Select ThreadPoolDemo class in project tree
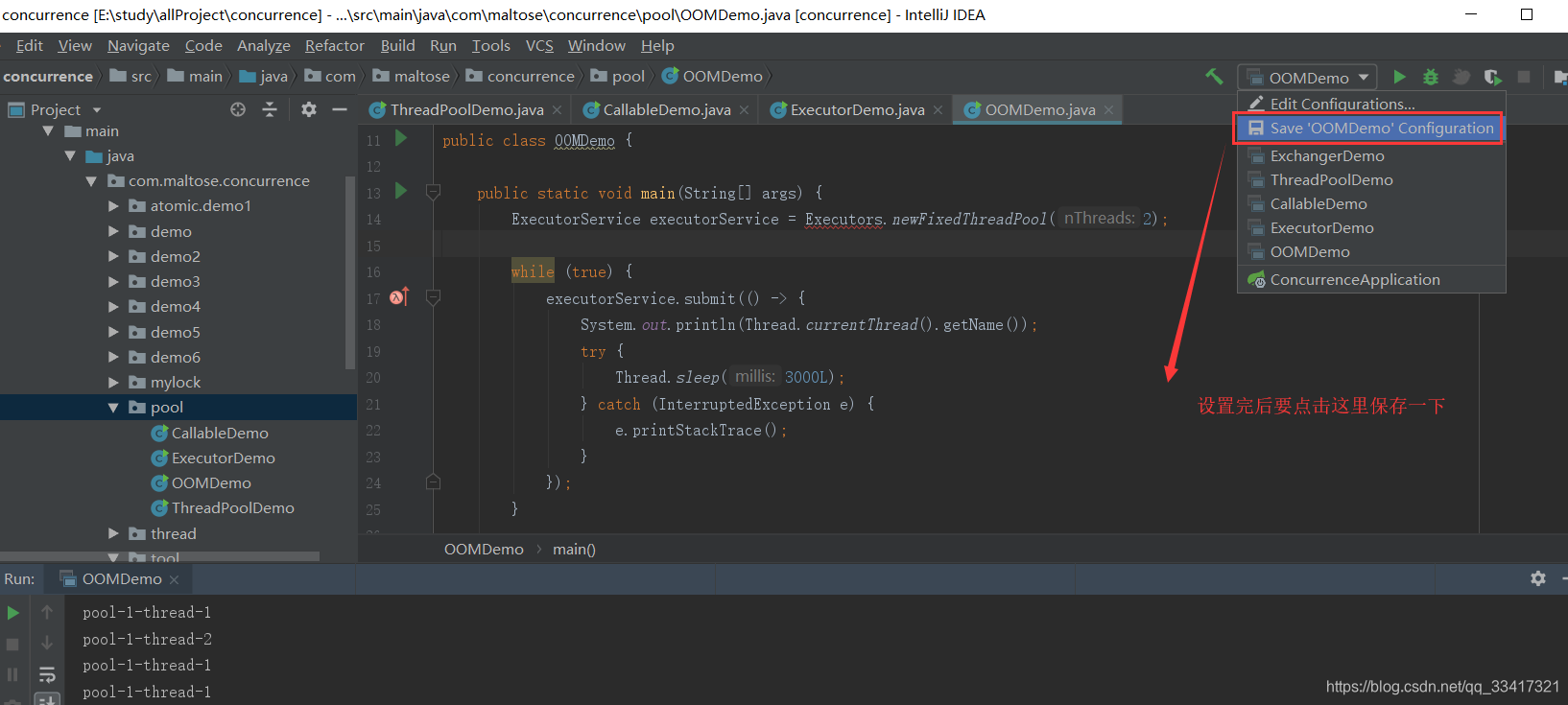The width and height of the screenshot is (1568, 705). 223,507
